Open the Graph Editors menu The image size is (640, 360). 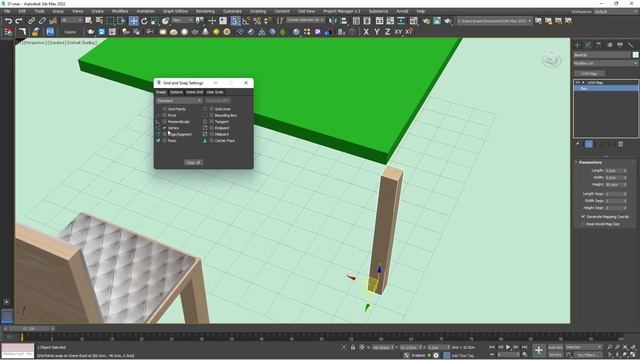[x=175, y=11]
